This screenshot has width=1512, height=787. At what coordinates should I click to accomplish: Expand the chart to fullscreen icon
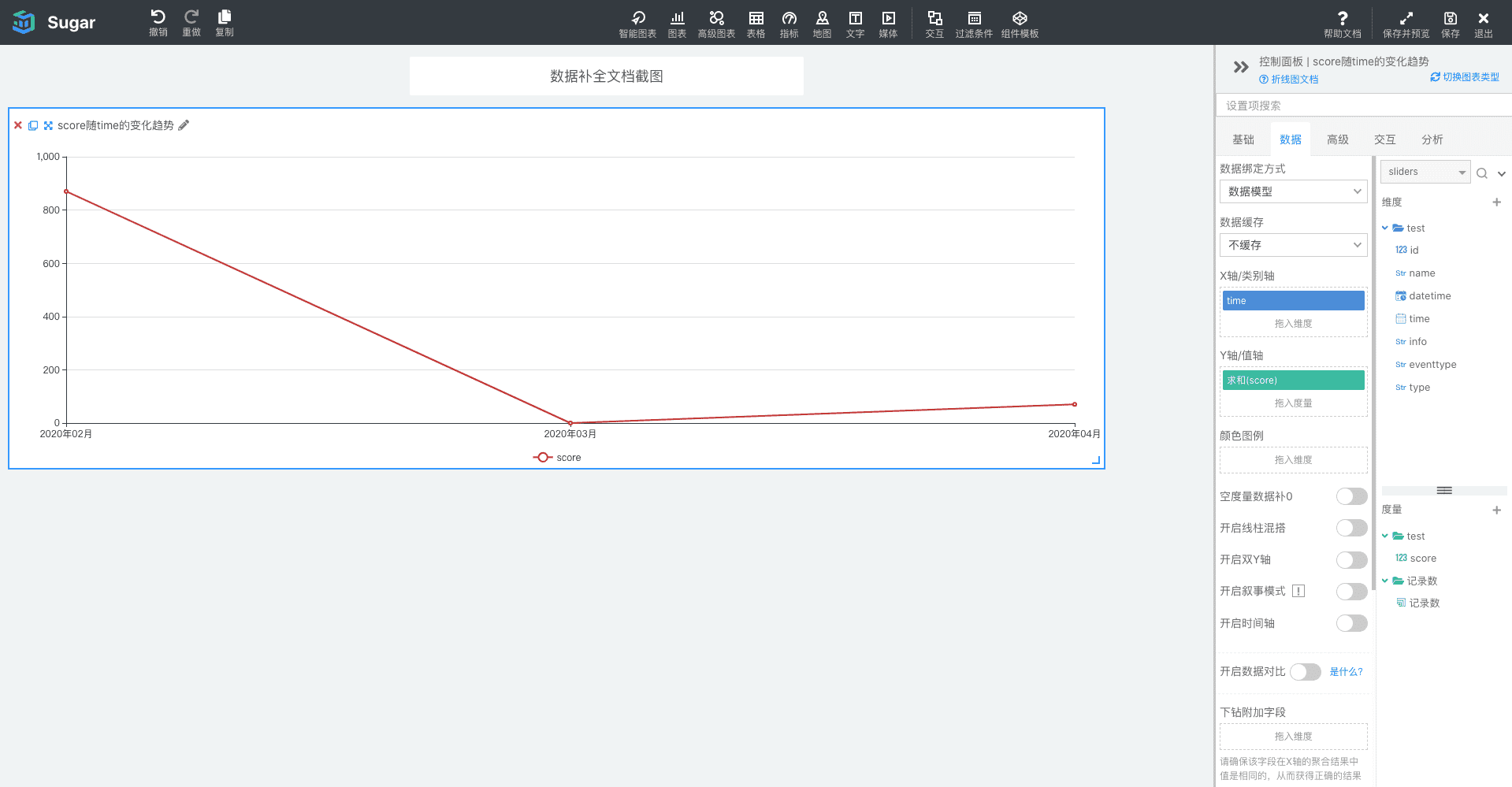[x=48, y=125]
